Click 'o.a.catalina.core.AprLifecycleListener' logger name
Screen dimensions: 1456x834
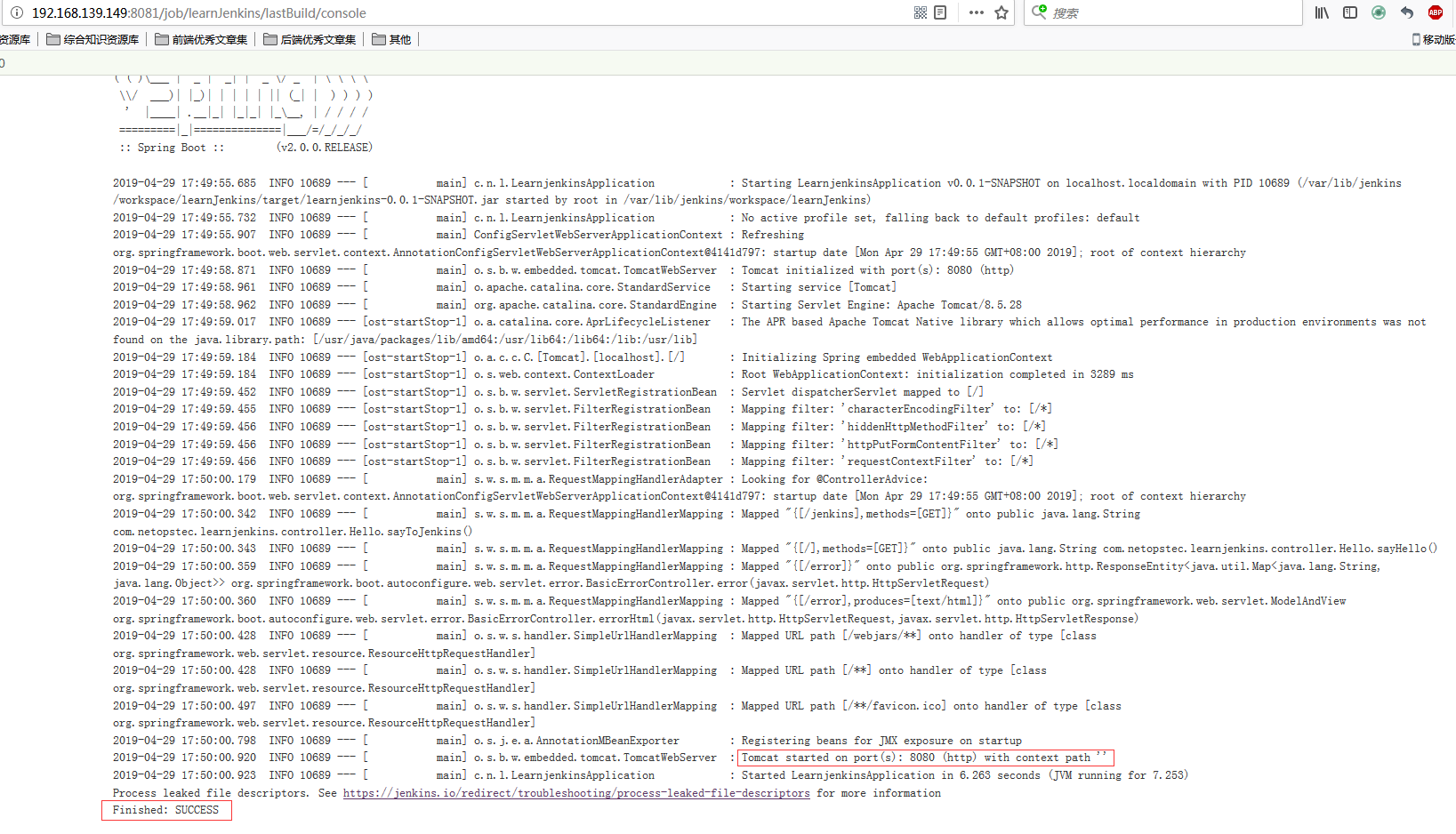[592, 322]
